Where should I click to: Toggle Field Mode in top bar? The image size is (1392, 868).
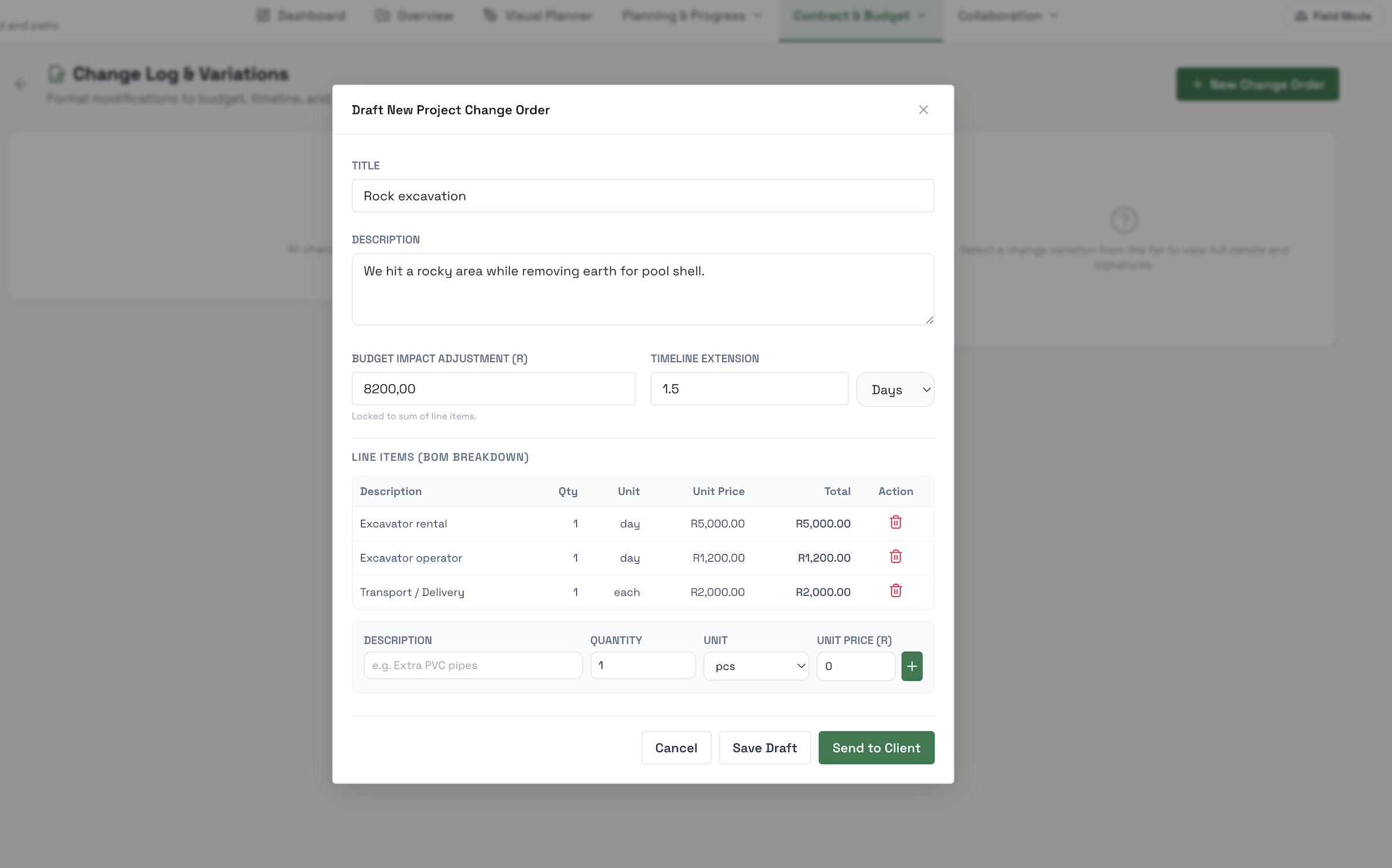[1333, 16]
